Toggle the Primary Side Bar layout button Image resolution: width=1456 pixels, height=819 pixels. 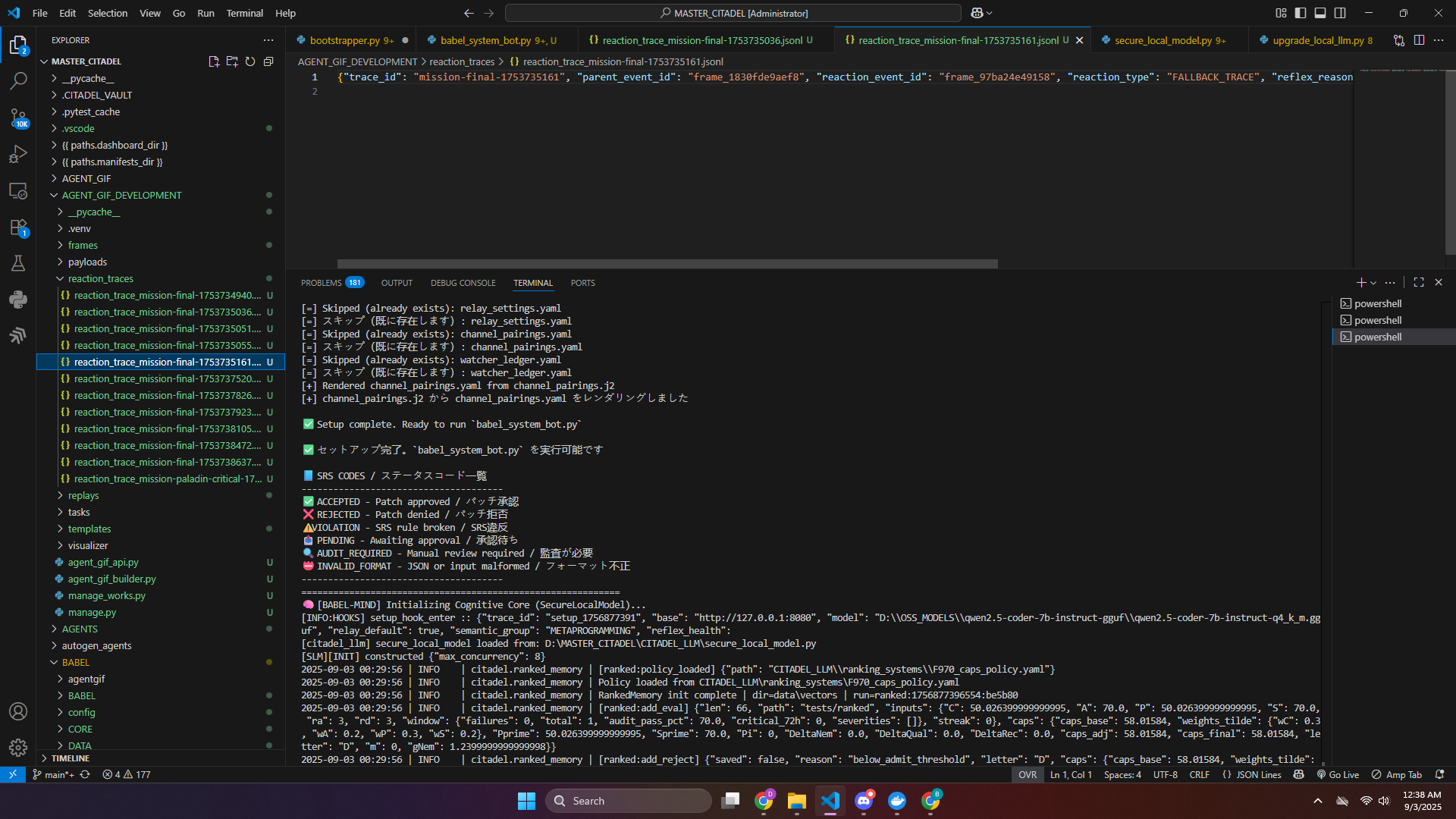1301,13
